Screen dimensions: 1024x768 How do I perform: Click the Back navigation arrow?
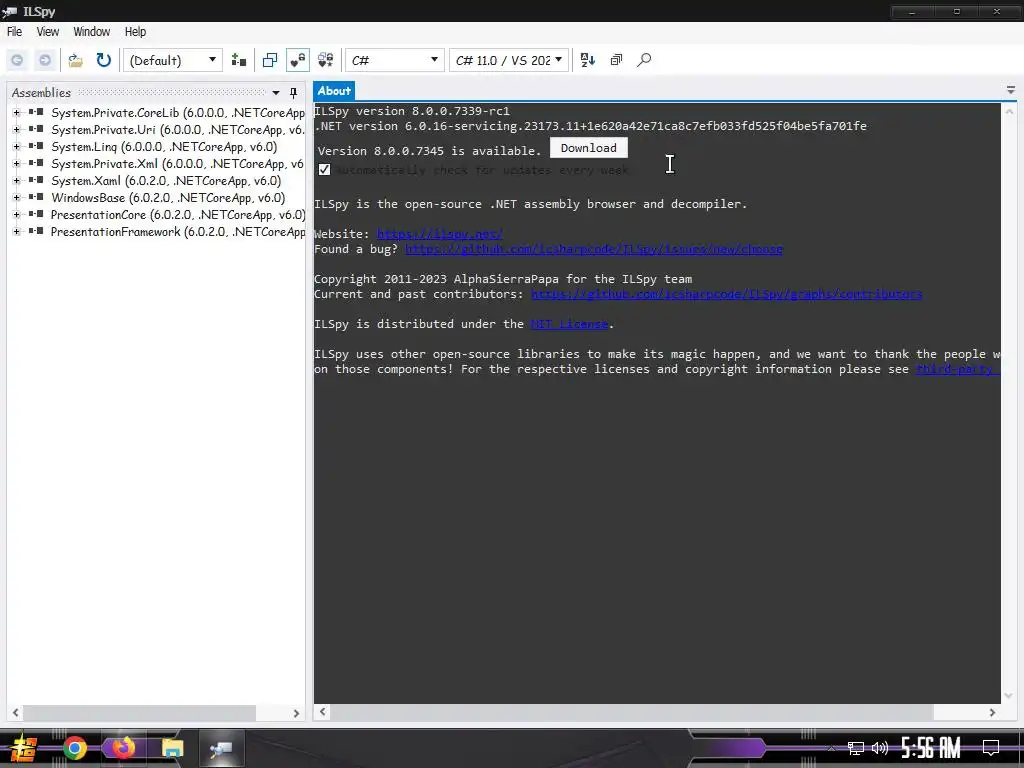coord(18,60)
